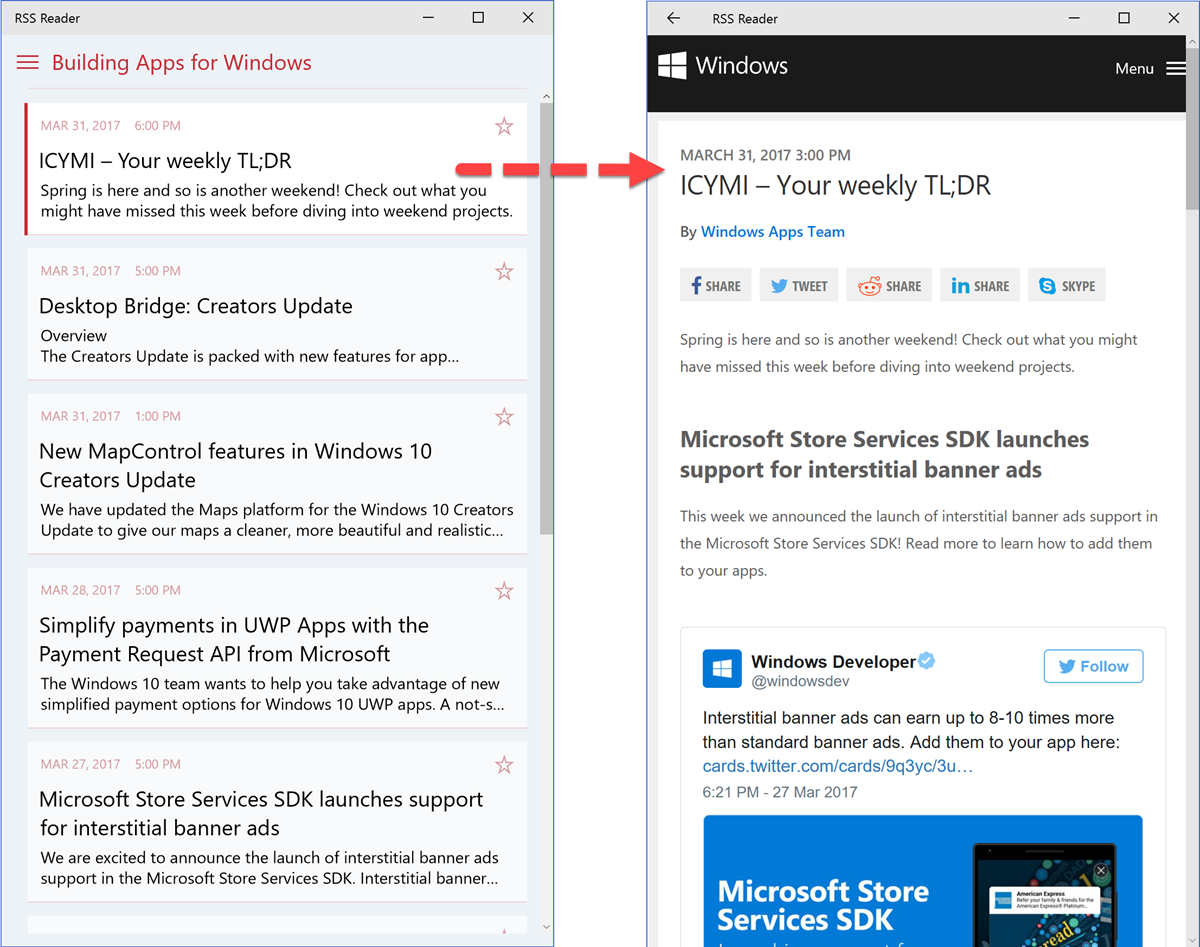Minimize the article RSS Reader window
The height and width of the screenshot is (947, 1200).
pos(1074,18)
